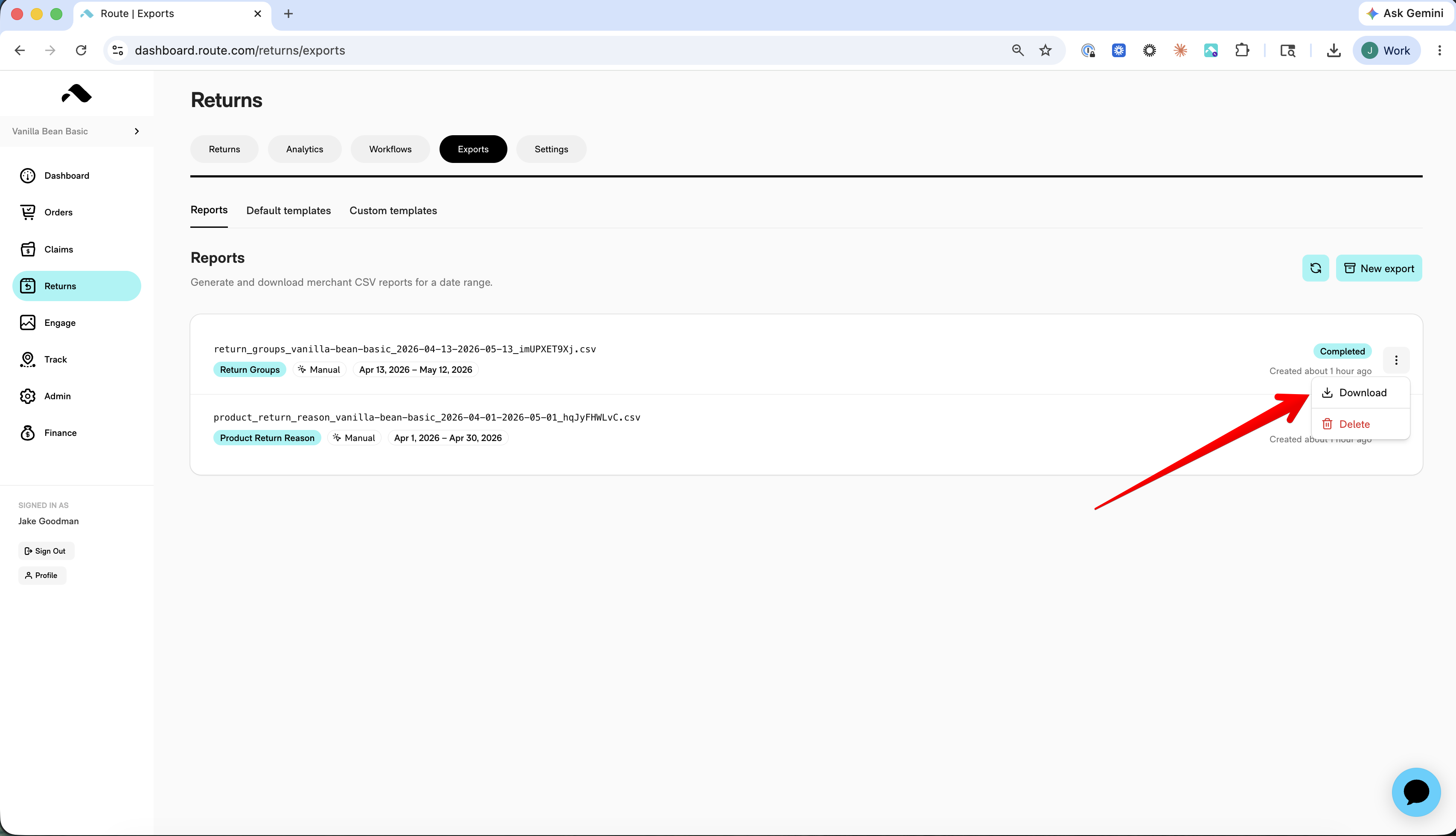The width and height of the screenshot is (1456, 836).
Task: Reload the browser page
Action: pyautogui.click(x=81, y=50)
